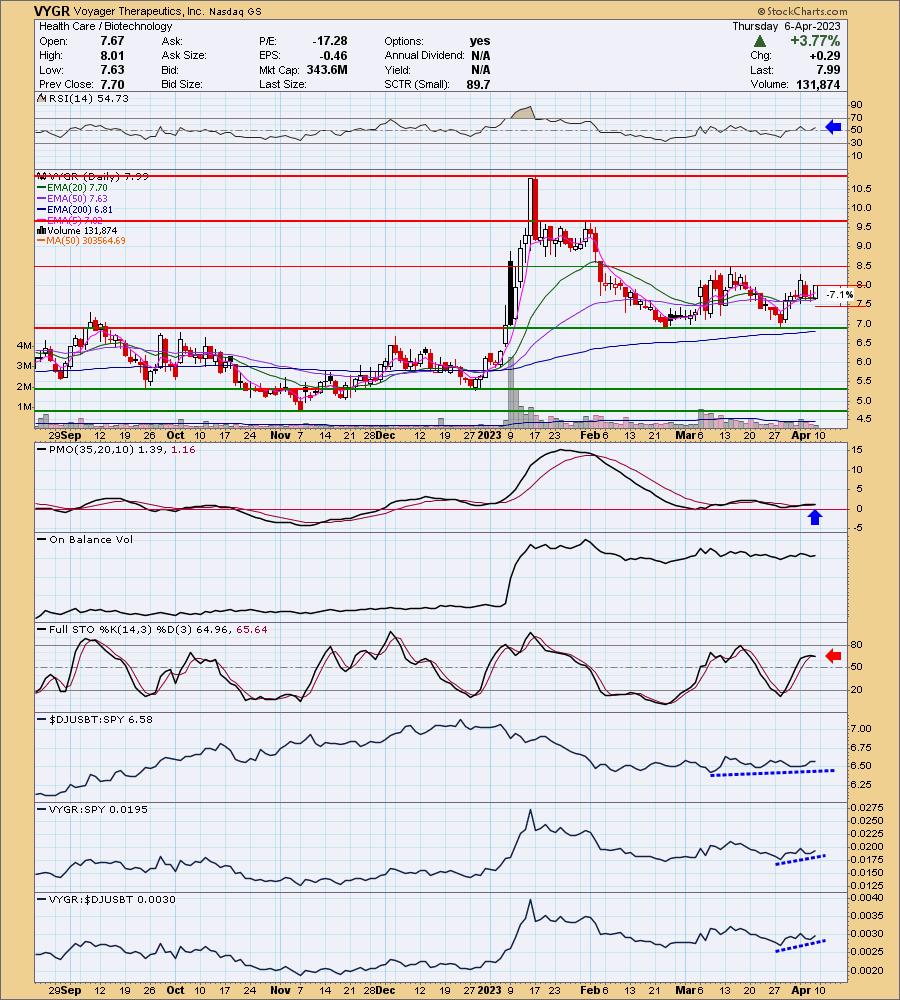Select the High value 8.01
The width and height of the screenshot is (900, 1000).
[112, 55]
